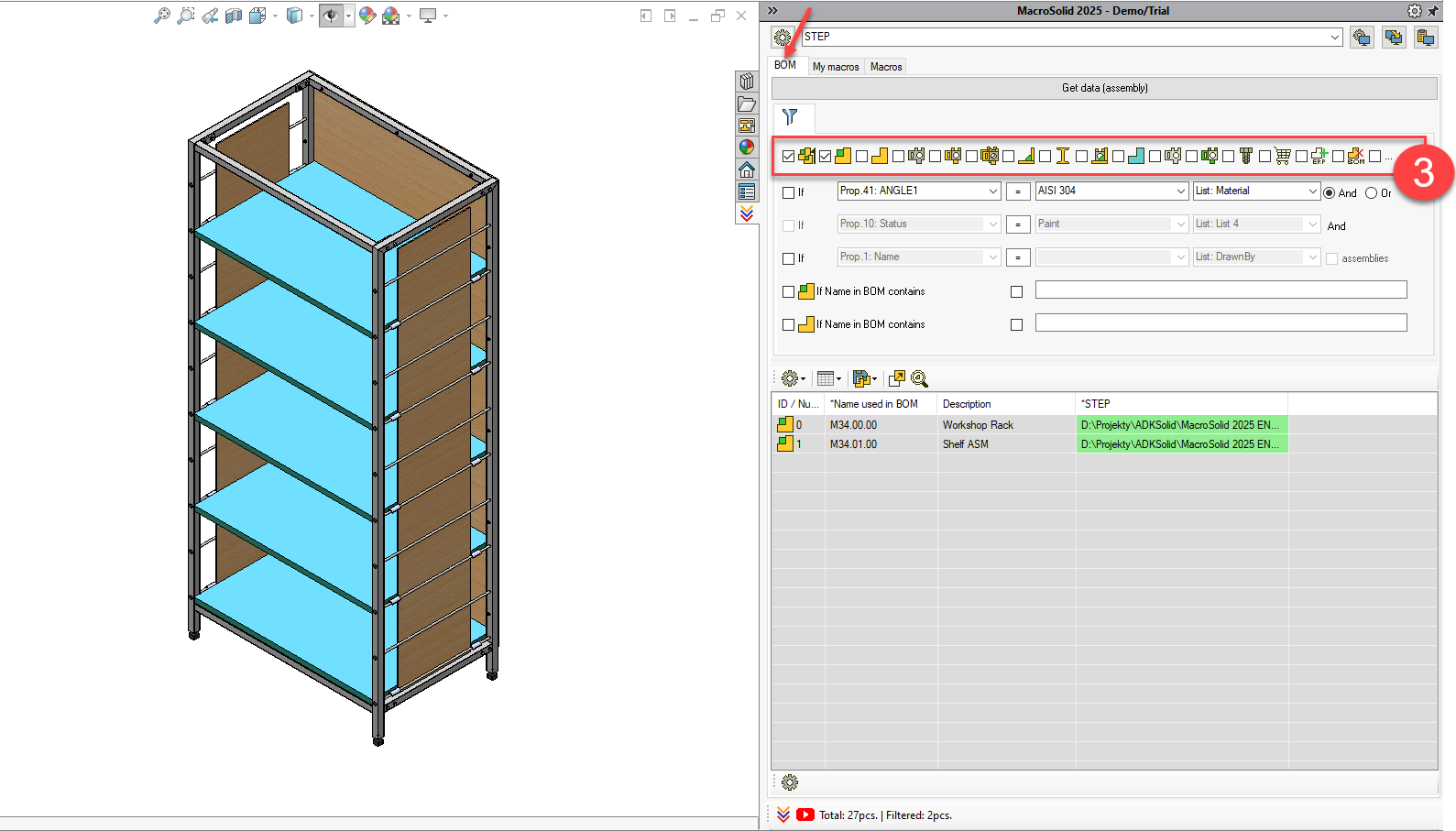Viewport: 1456px width, 831px height.
Task: Enable the I-beam profile filter checkbox
Action: click(1045, 157)
